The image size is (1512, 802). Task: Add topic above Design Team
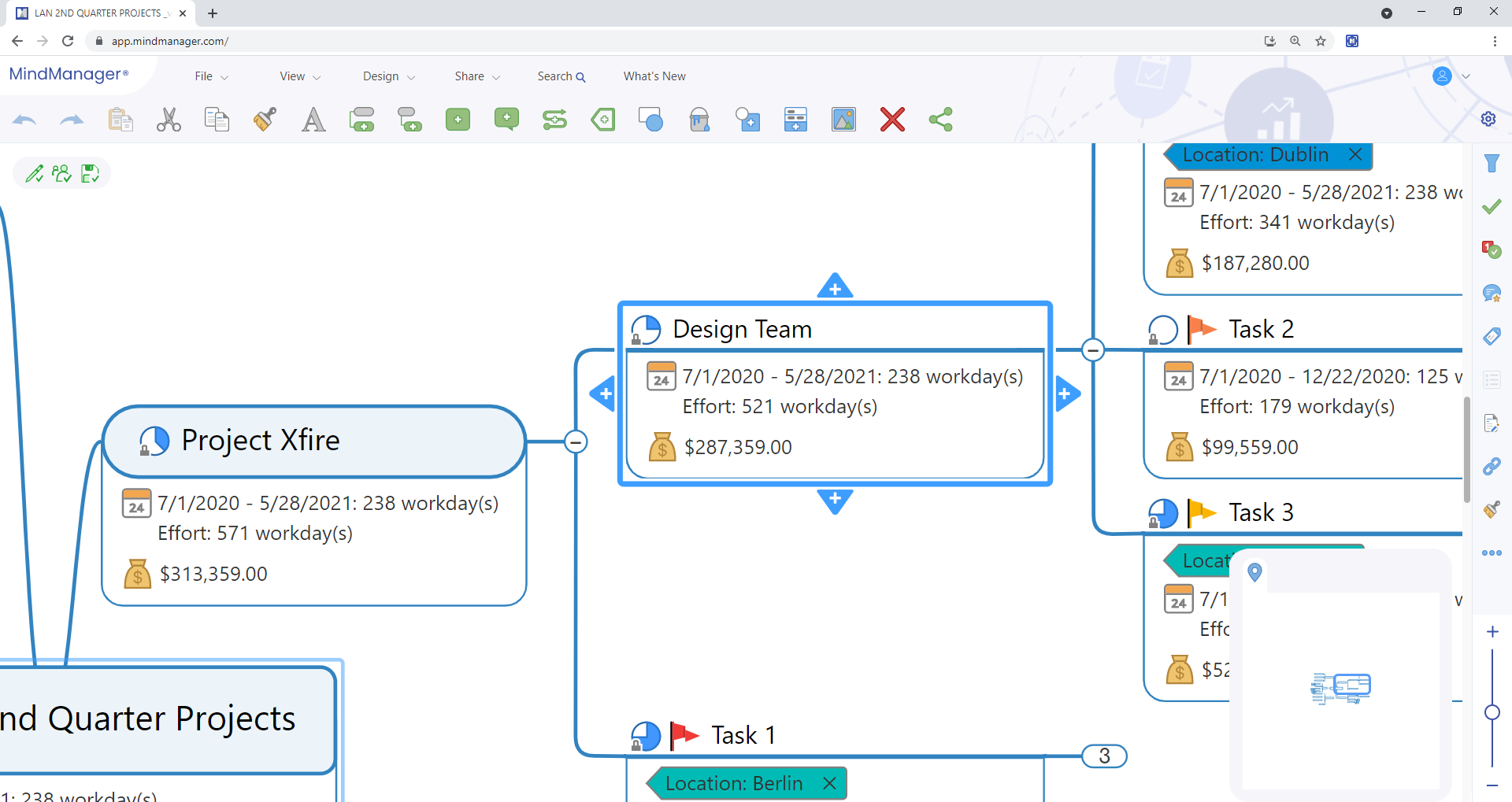[x=835, y=286]
